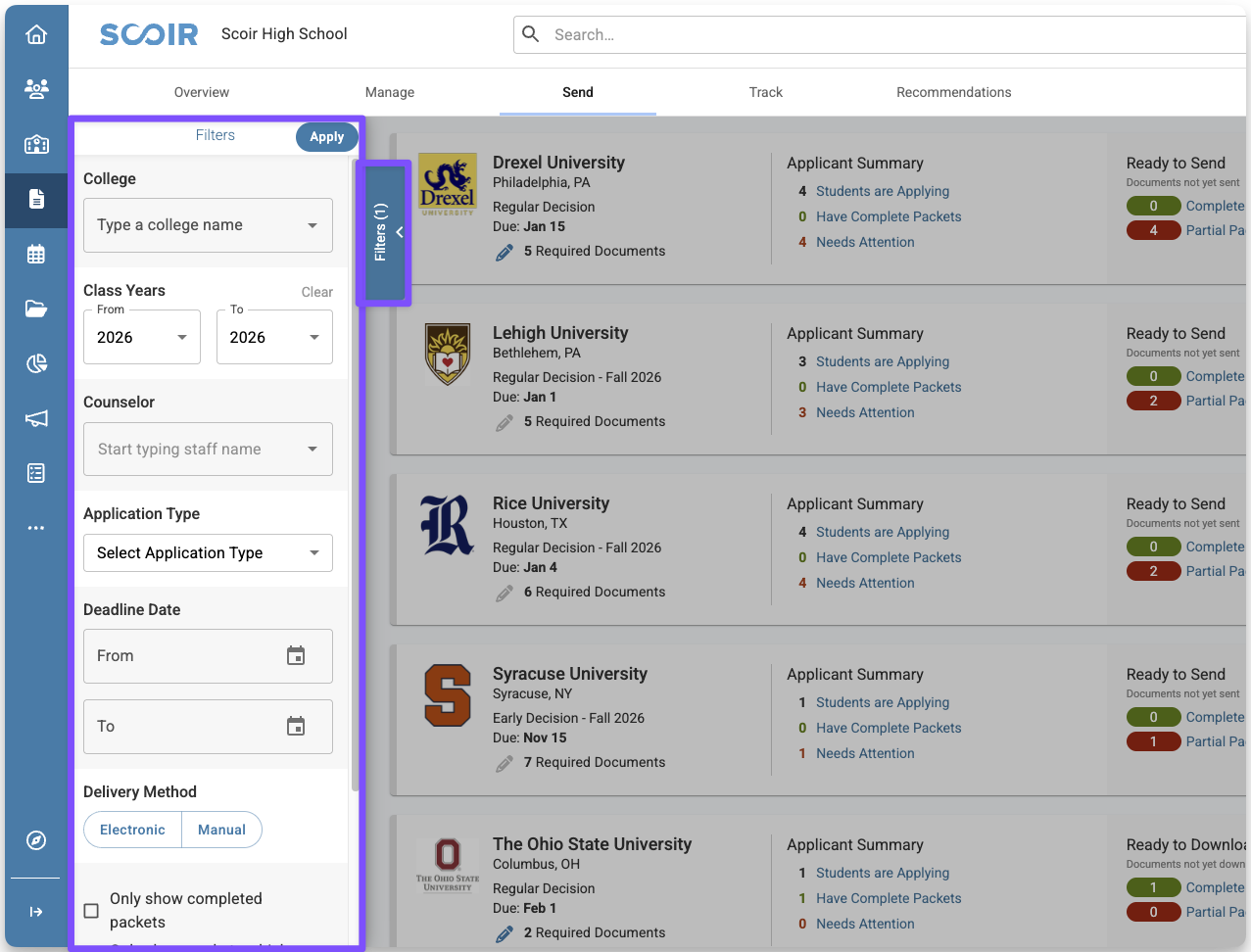Click the pencil icon for Syracuse required documents
Viewport: 1251px width, 952px height.
(505, 763)
